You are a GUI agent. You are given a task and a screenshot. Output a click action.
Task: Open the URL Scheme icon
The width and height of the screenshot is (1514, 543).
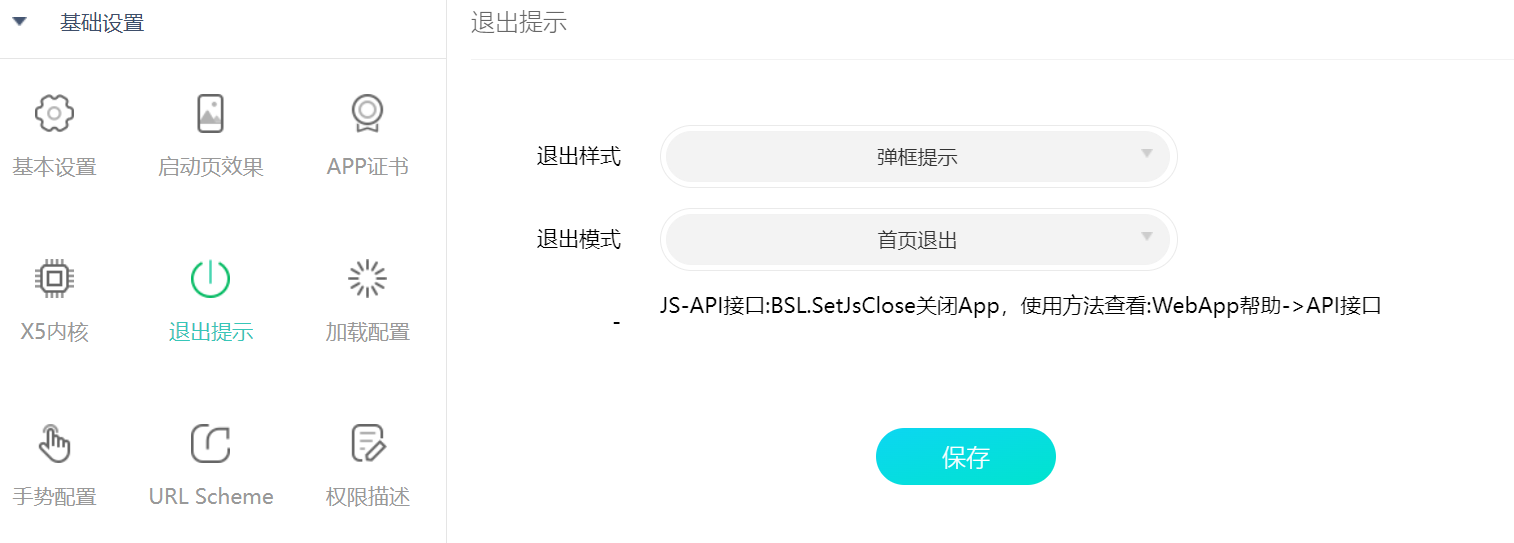[x=210, y=443]
